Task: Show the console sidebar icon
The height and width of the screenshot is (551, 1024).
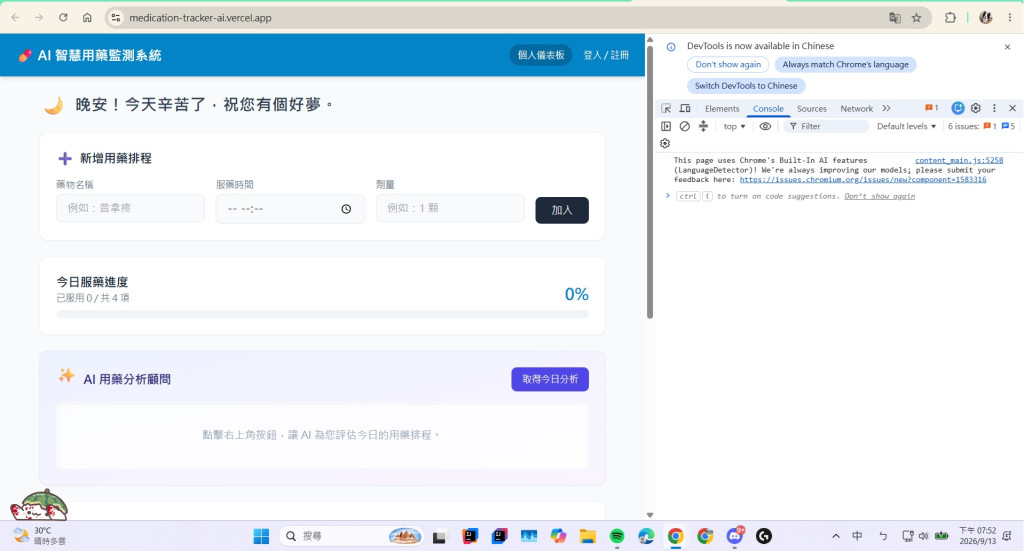Action: [x=665, y=126]
